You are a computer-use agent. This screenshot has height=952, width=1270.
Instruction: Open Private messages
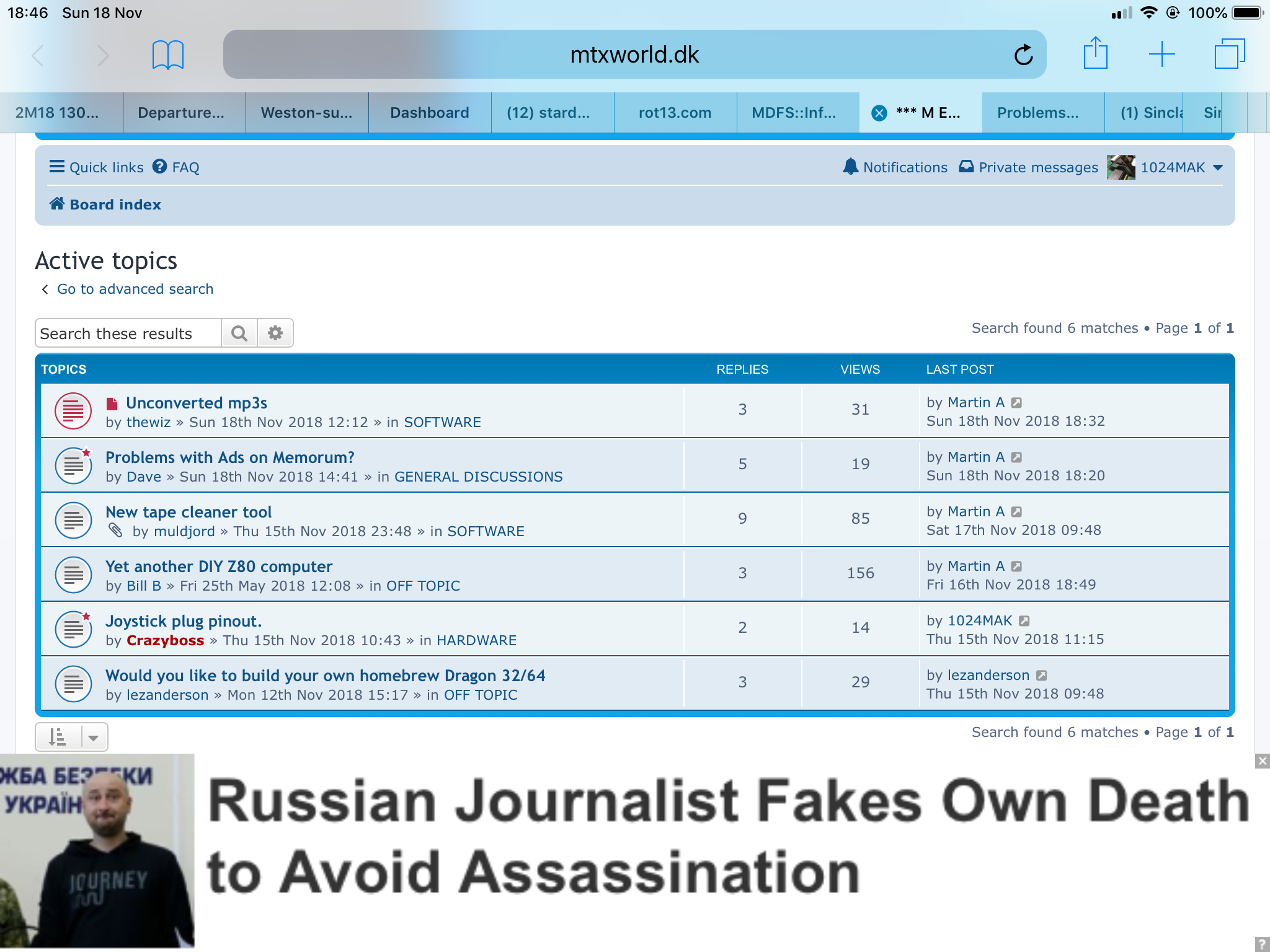point(1028,167)
